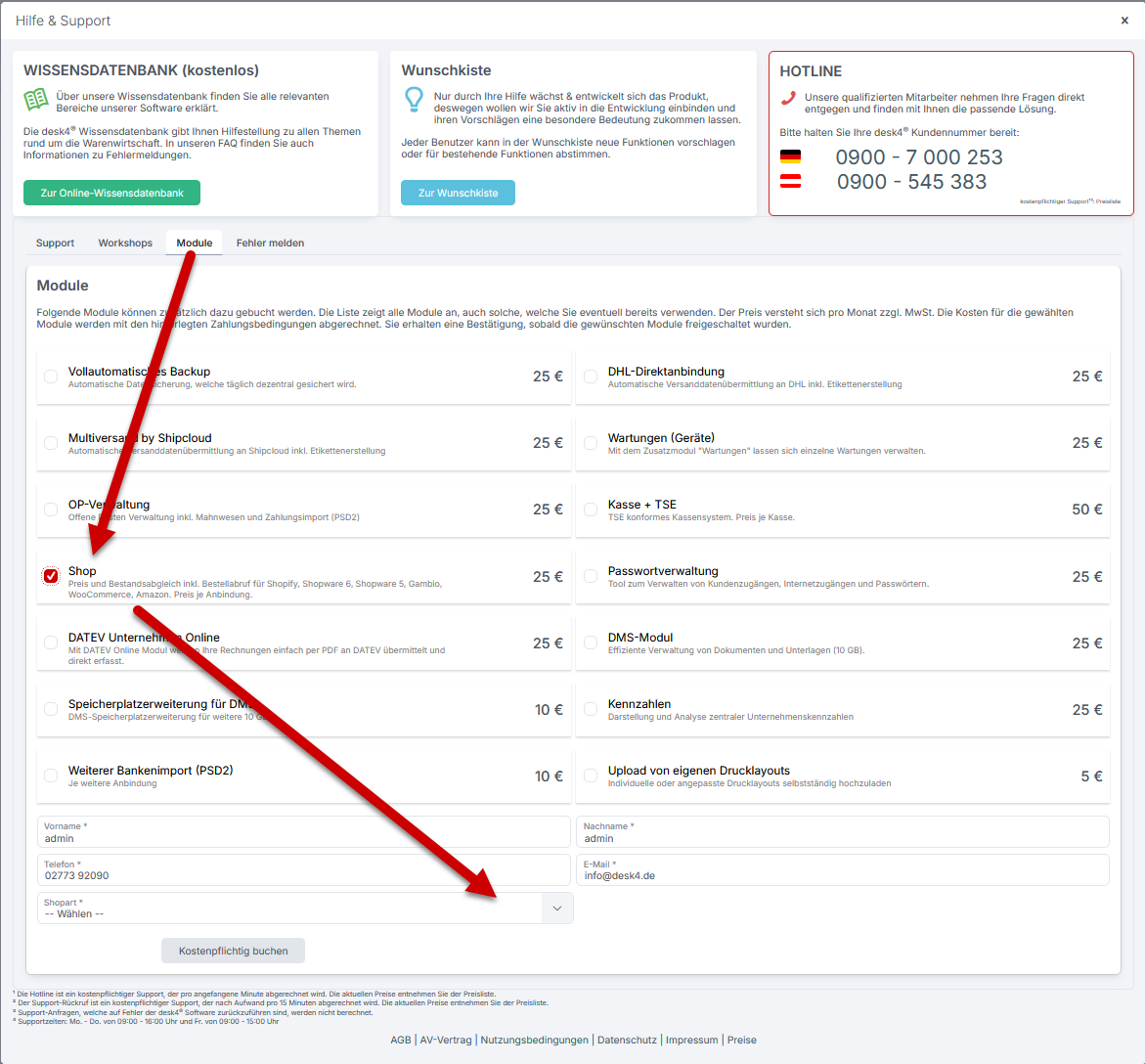Go to the Fehler melden tab
Screen dimensions: 1145x1064
(x=270, y=243)
